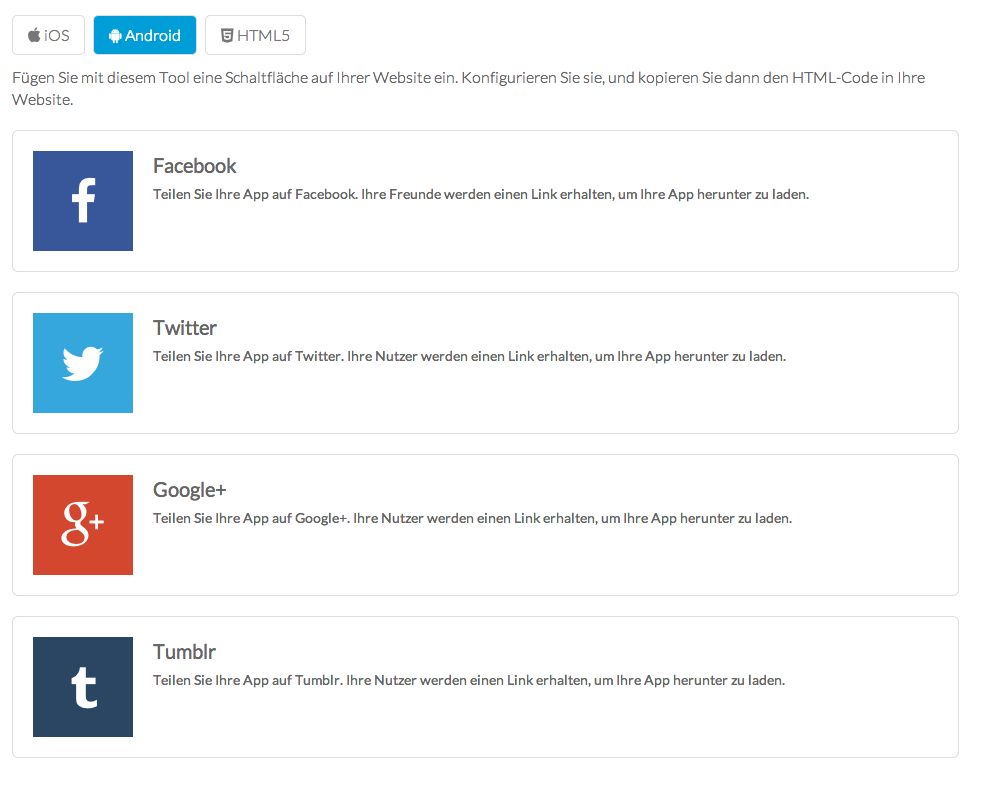Click the Twitter bird logo tile

(83, 363)
